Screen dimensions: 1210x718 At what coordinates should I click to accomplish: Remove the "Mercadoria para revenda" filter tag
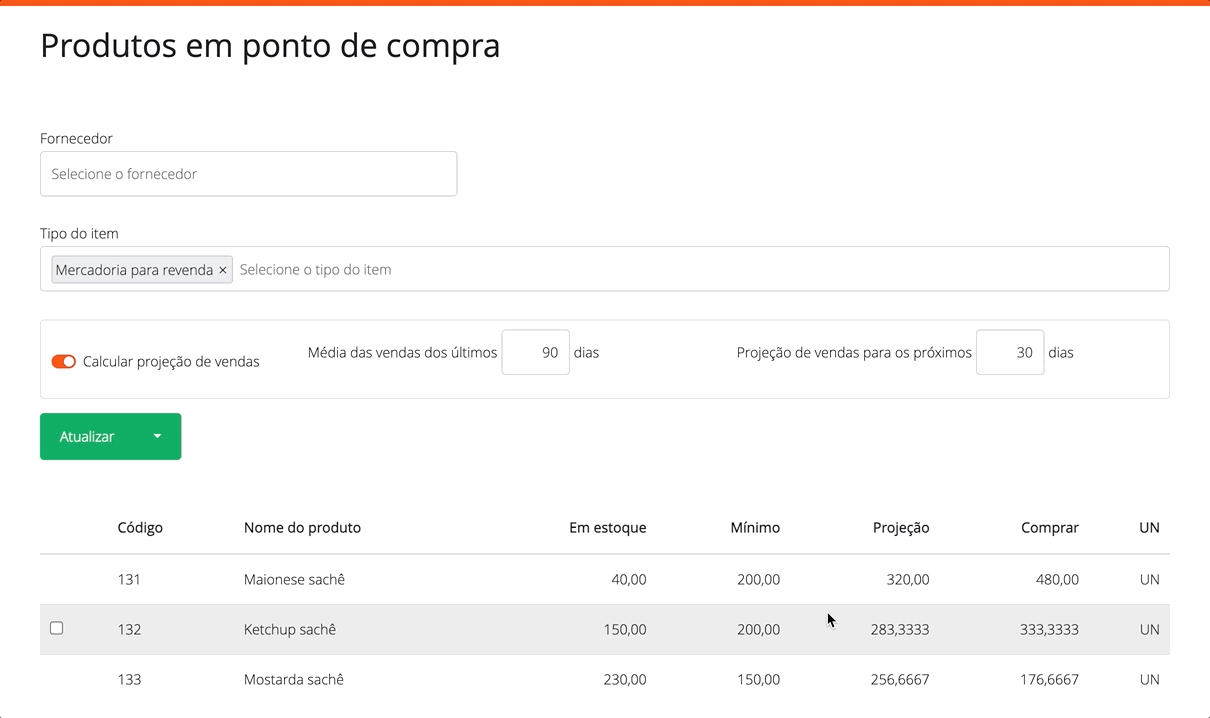(223, 269)
